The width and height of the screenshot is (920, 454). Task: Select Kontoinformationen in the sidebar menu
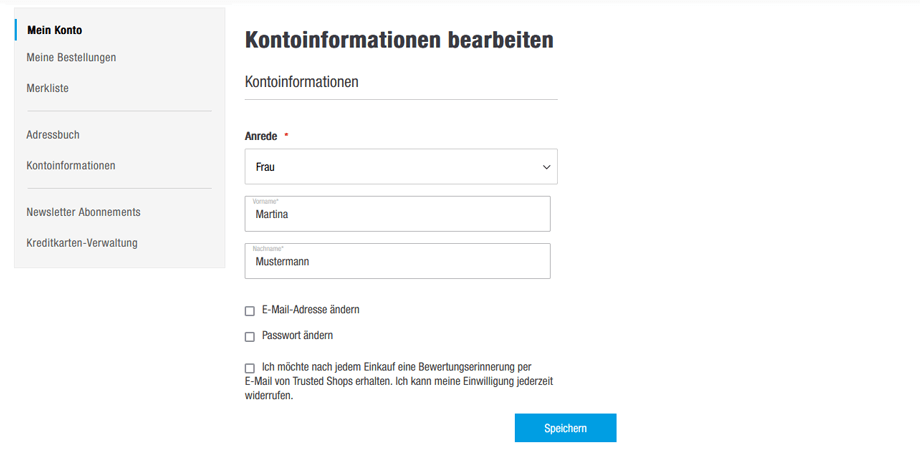(70, 165)
